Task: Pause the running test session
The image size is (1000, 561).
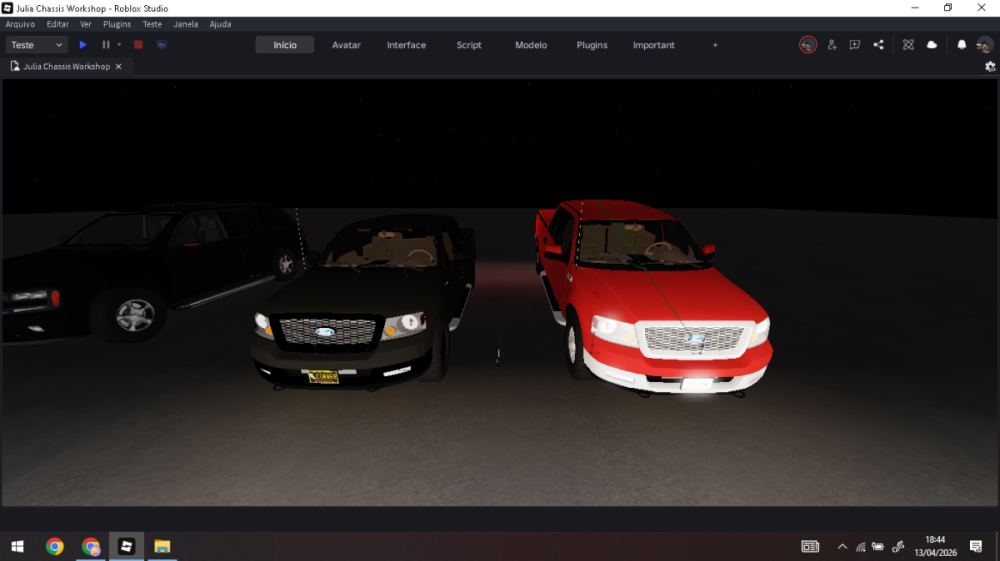Action: [106, 45]
